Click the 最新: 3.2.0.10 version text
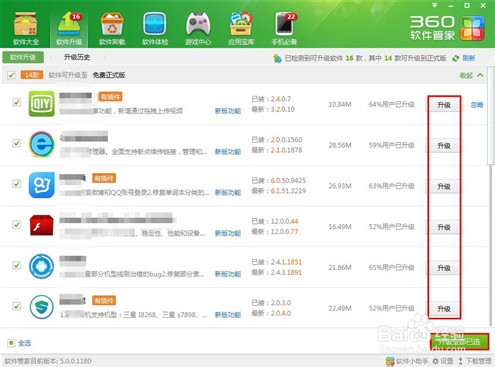 coord(273,109)
